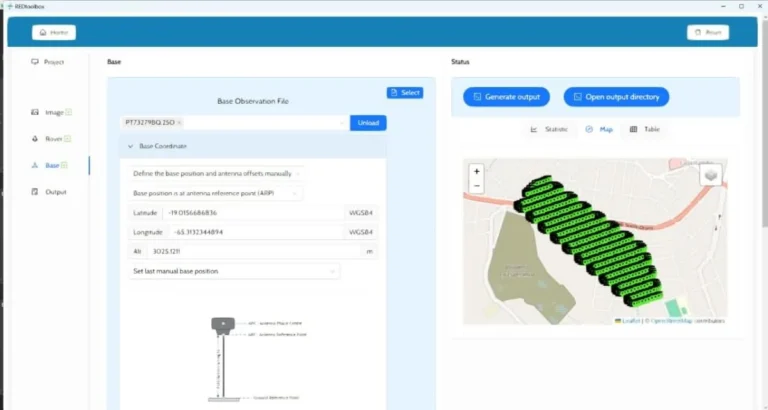Switch to the Map tab
The image size is (768, 410).
pos(599,129)
